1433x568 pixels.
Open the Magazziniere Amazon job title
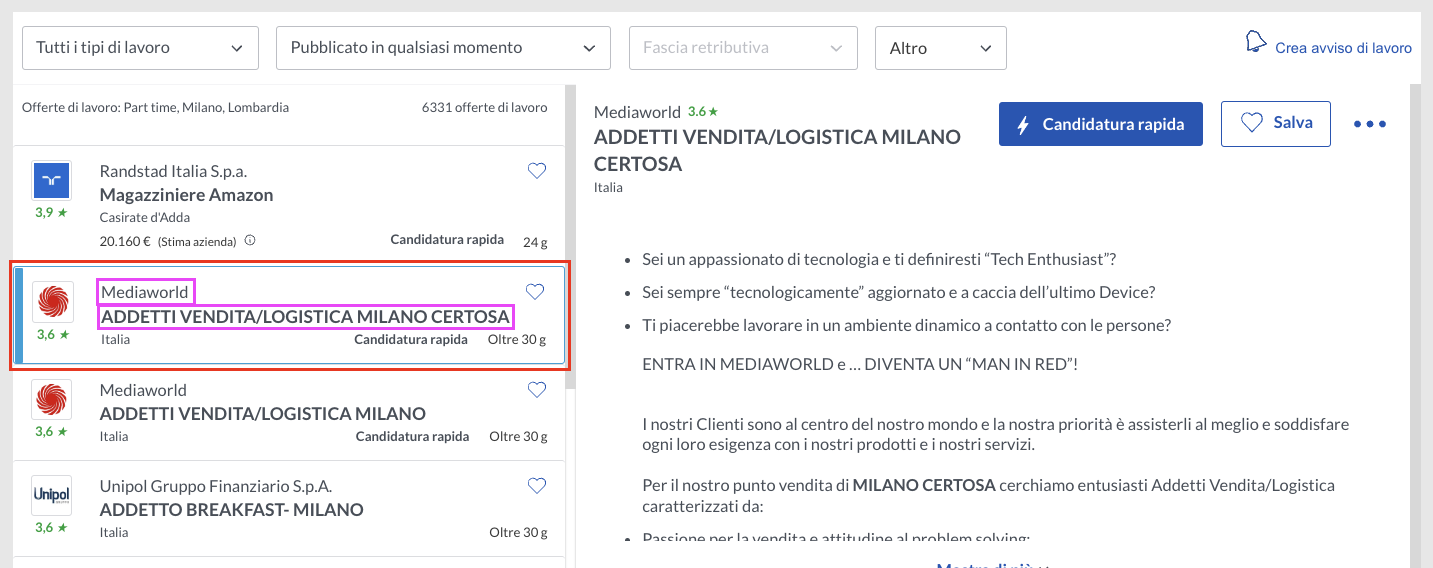[x=187, y=195]
